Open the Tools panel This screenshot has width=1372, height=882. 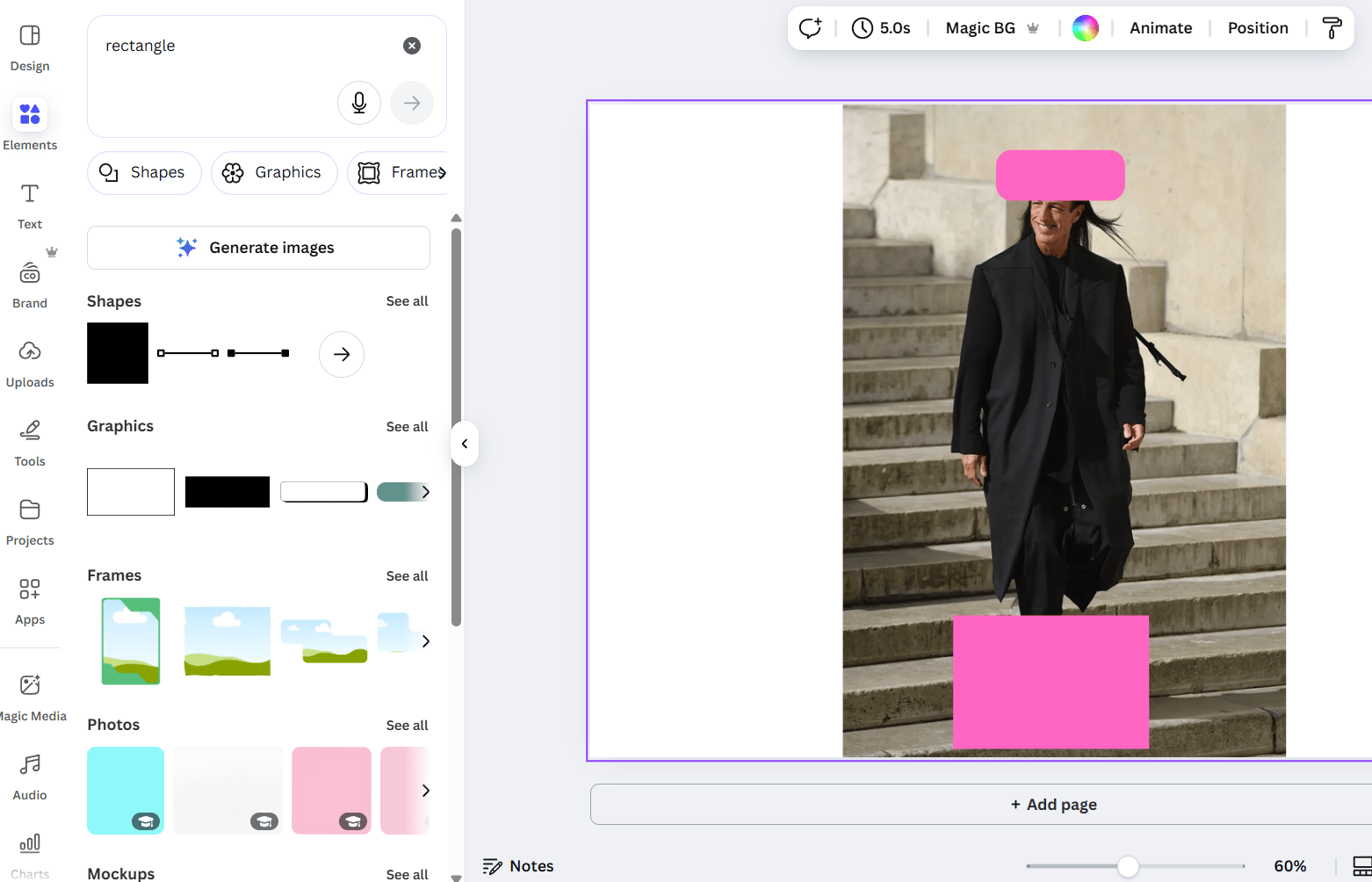pyautogui.click(x=30, y=443)
